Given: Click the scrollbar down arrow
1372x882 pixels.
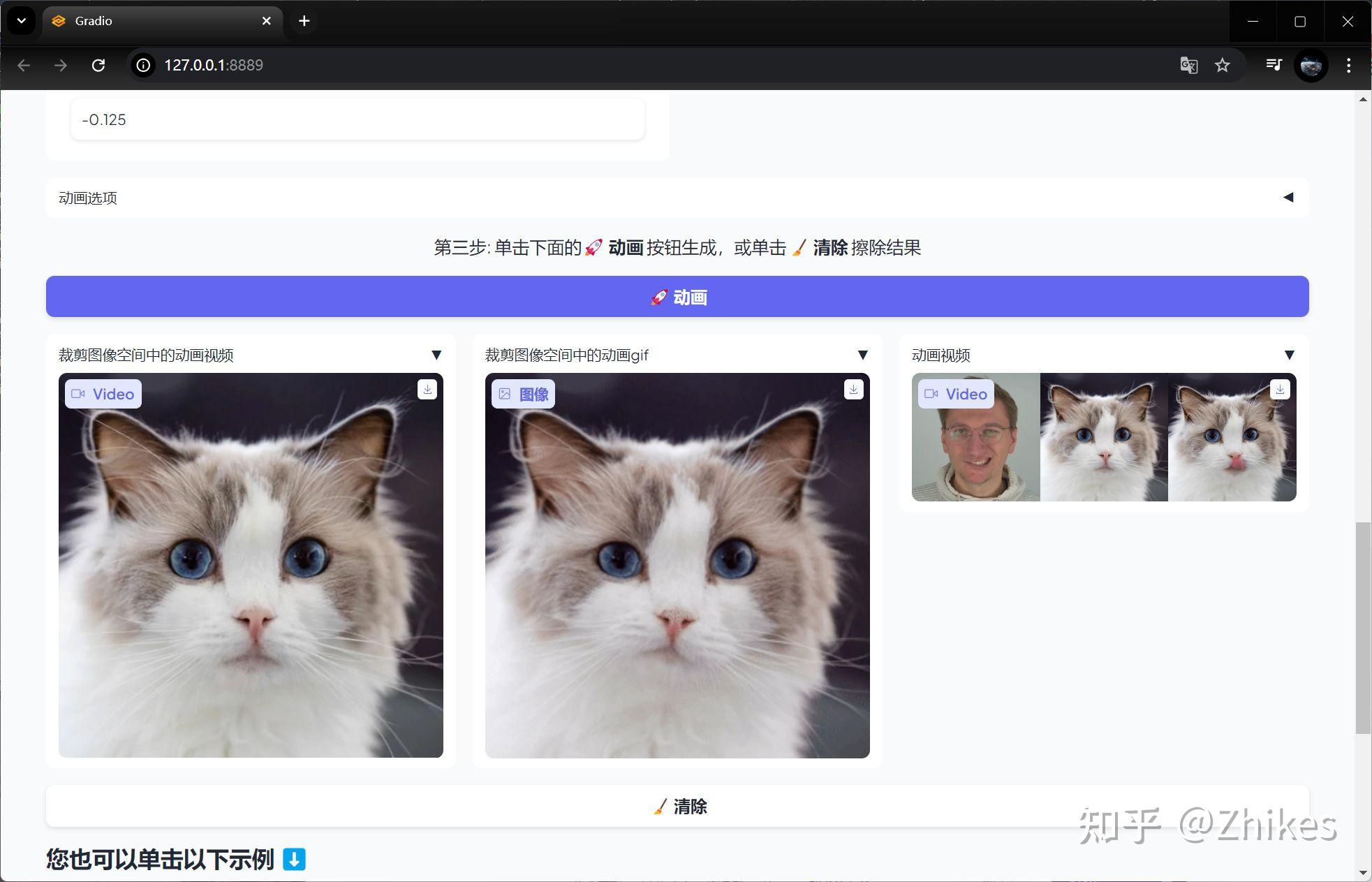Looking at the screenshot, I should 1363,873.
